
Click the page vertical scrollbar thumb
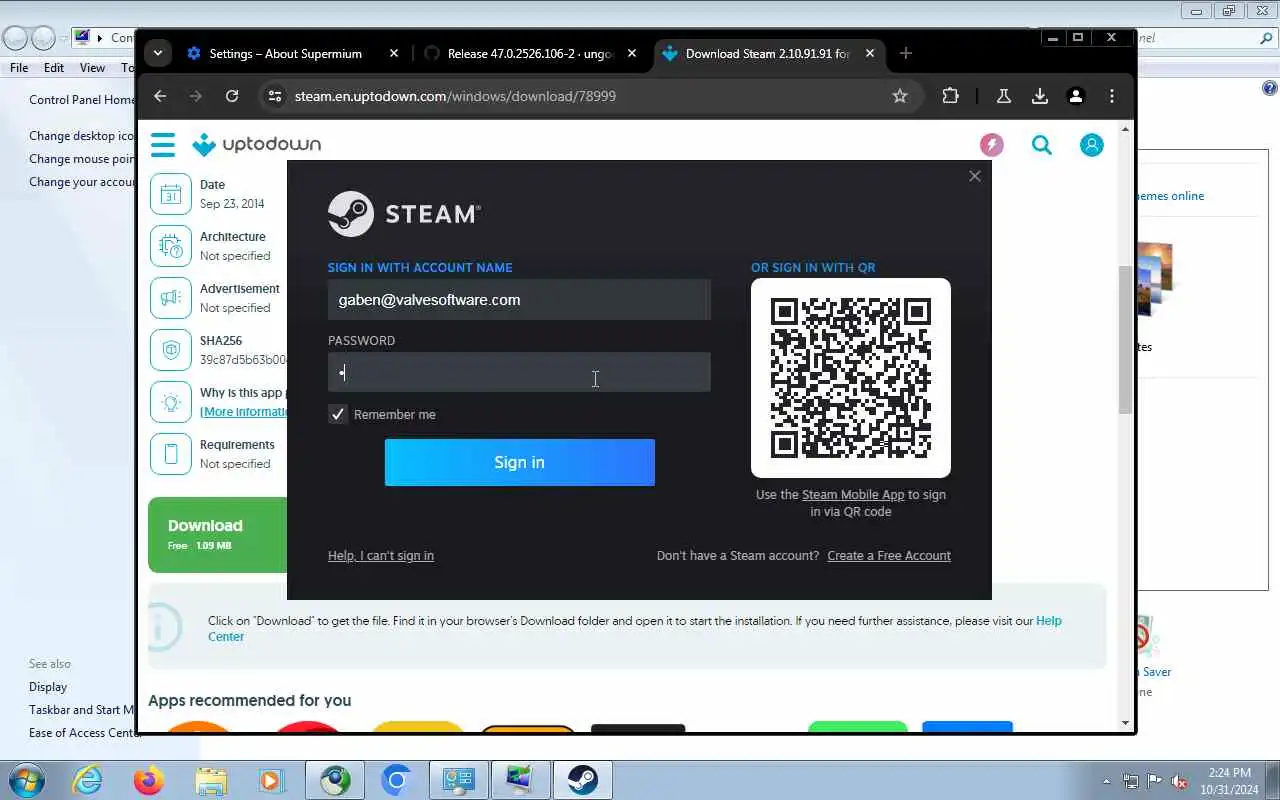(1125, 340)
